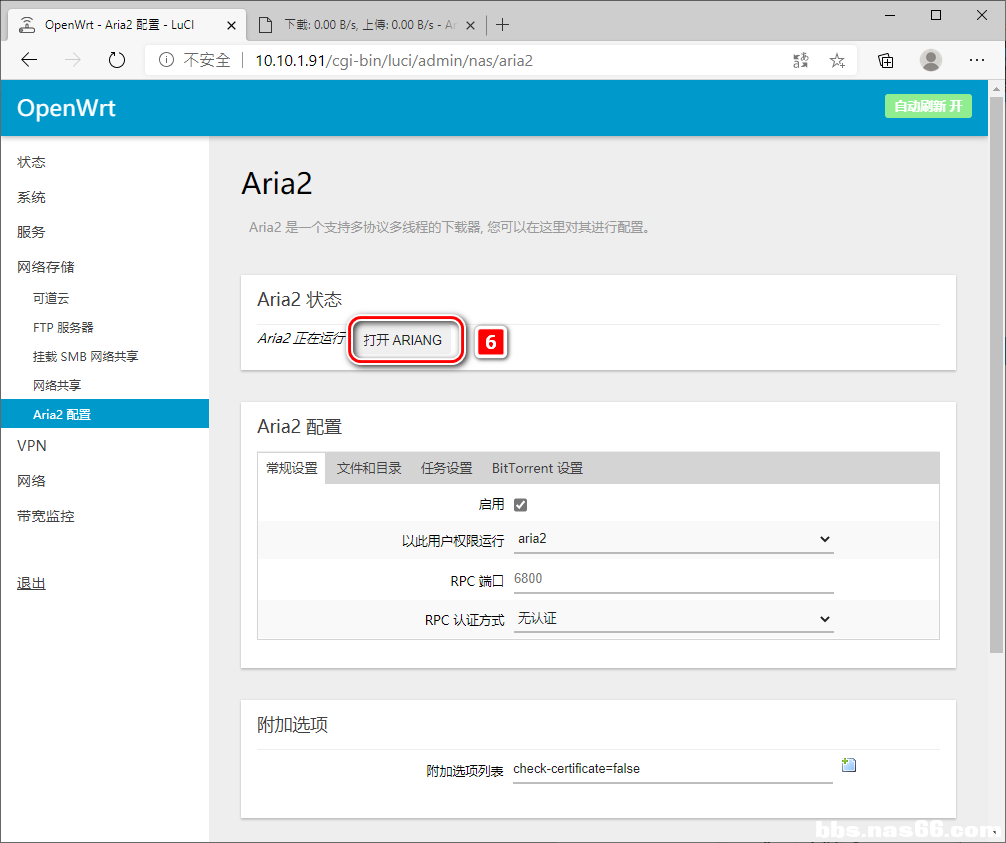This screenshot has height=843, width=1006.
Task: Click the 附加选项列表 text field
Action: pyautogui.click(x=672, y=769)
